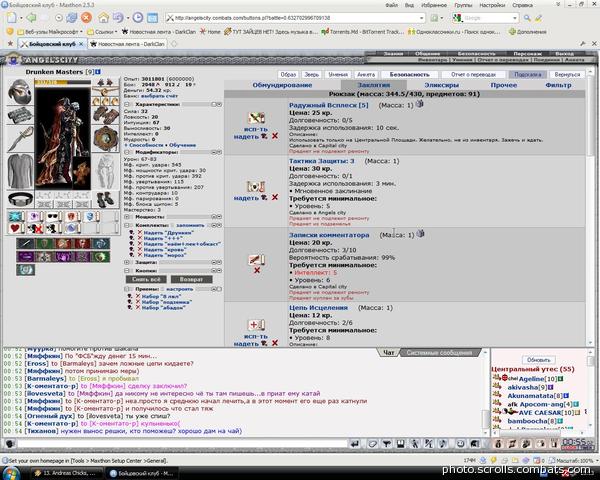Click the icy blue scroll slot
This screenshot has width=600, height=480.
(x=16, y=217)
